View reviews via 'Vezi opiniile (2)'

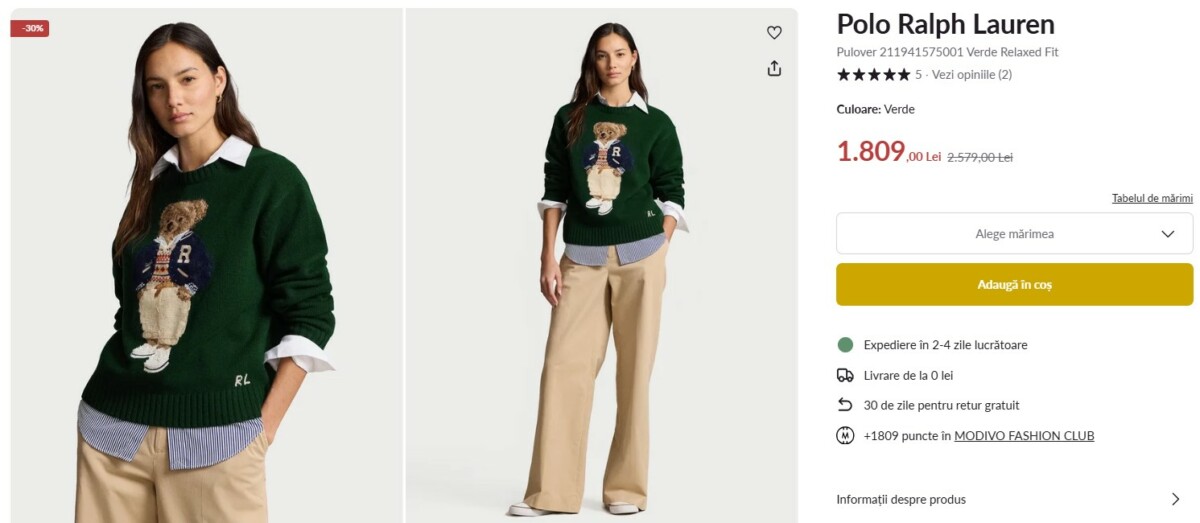tap(972, 75)
